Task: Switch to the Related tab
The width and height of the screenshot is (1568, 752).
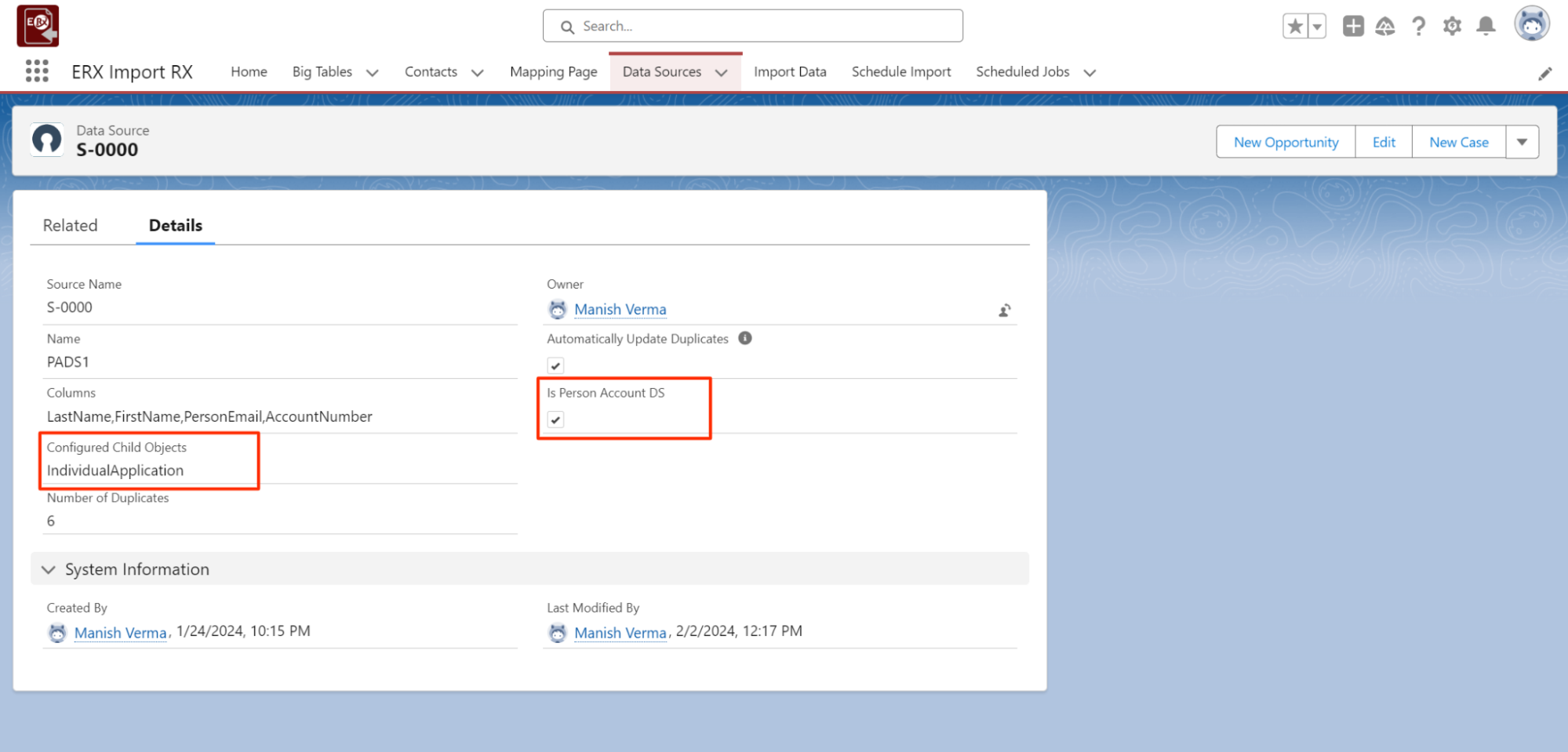Action: point(71,226)
